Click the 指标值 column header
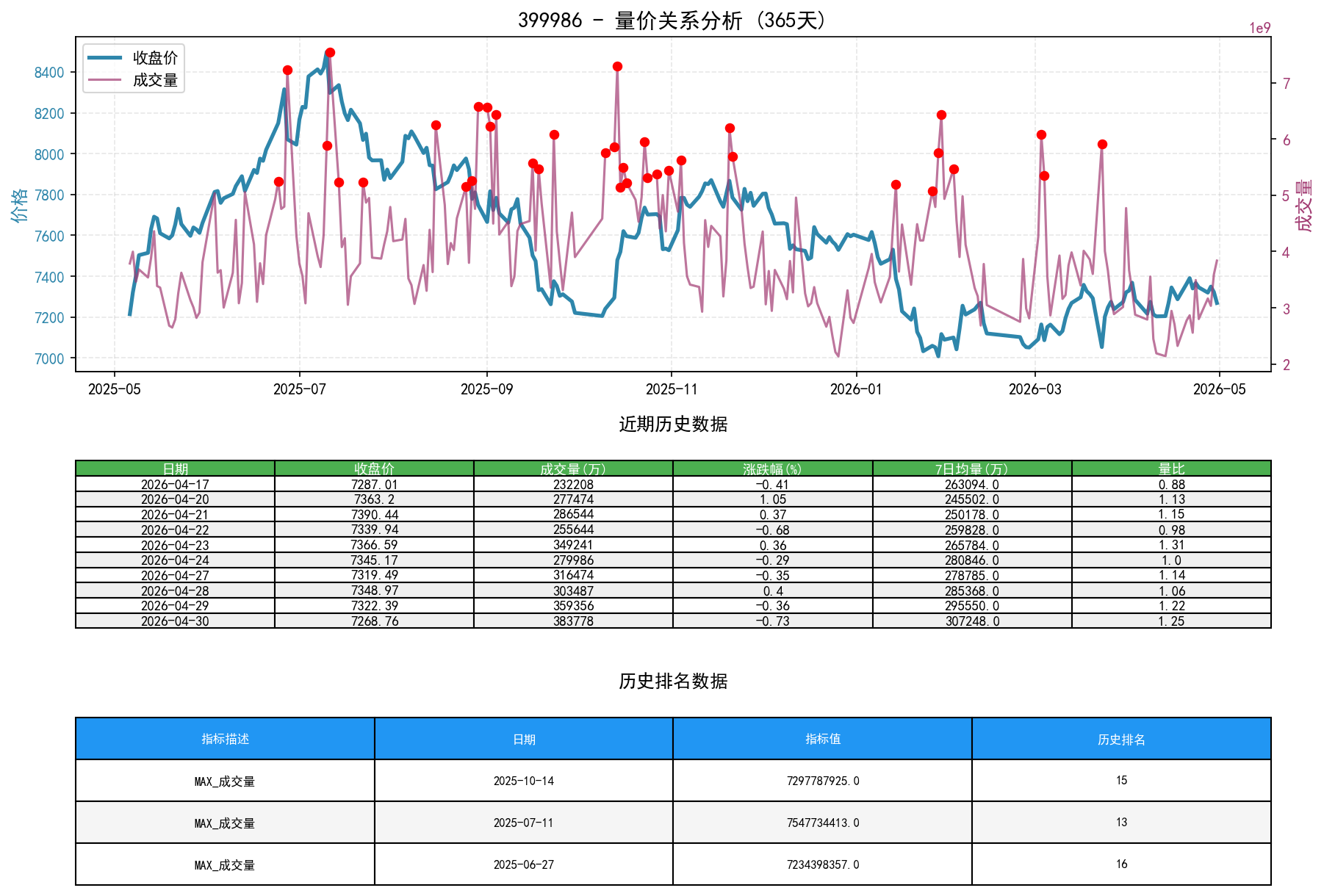The height and width of the screenshot is (896, 1324). 823,739
